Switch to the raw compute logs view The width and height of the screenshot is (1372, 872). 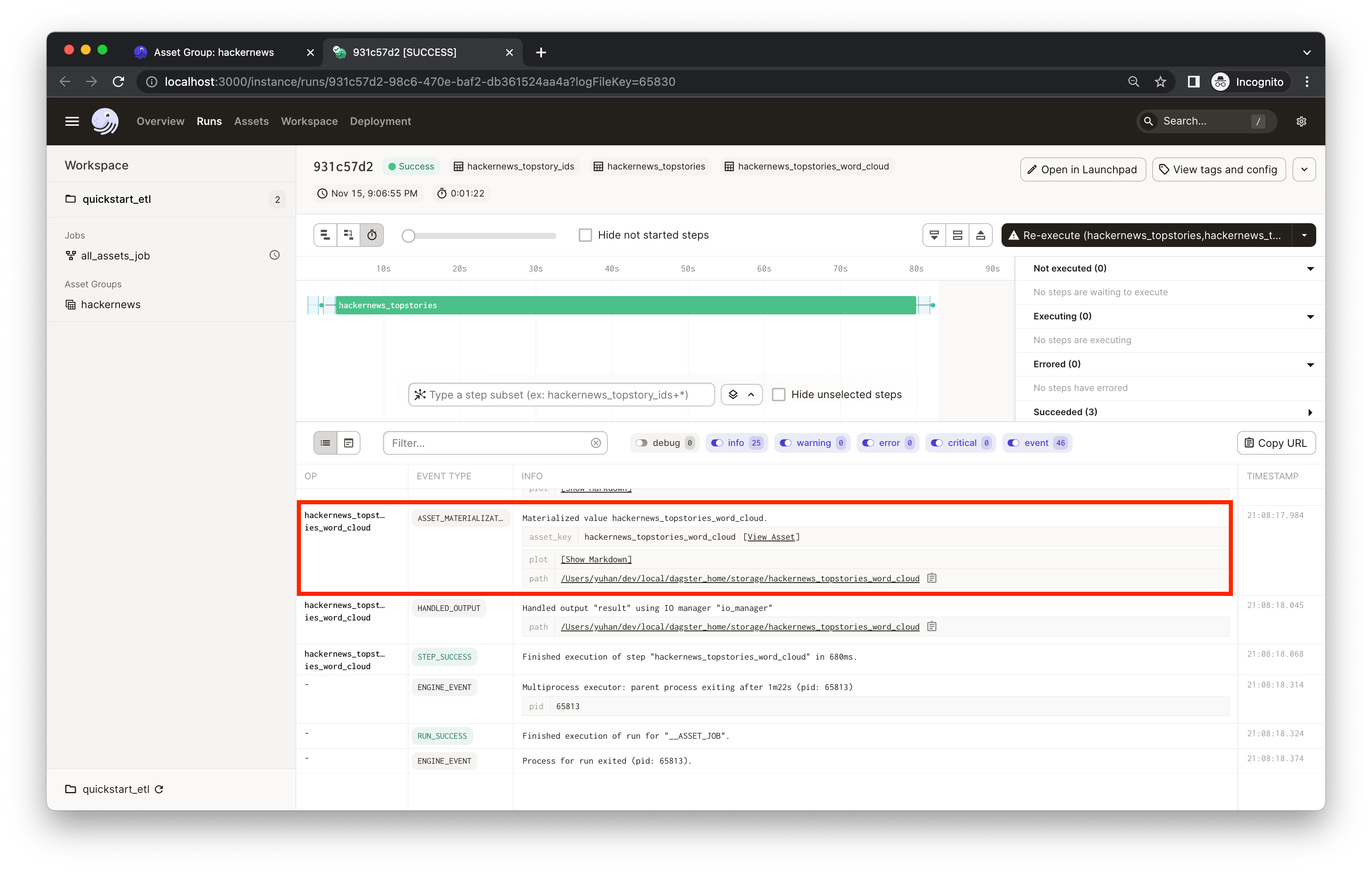349,443
